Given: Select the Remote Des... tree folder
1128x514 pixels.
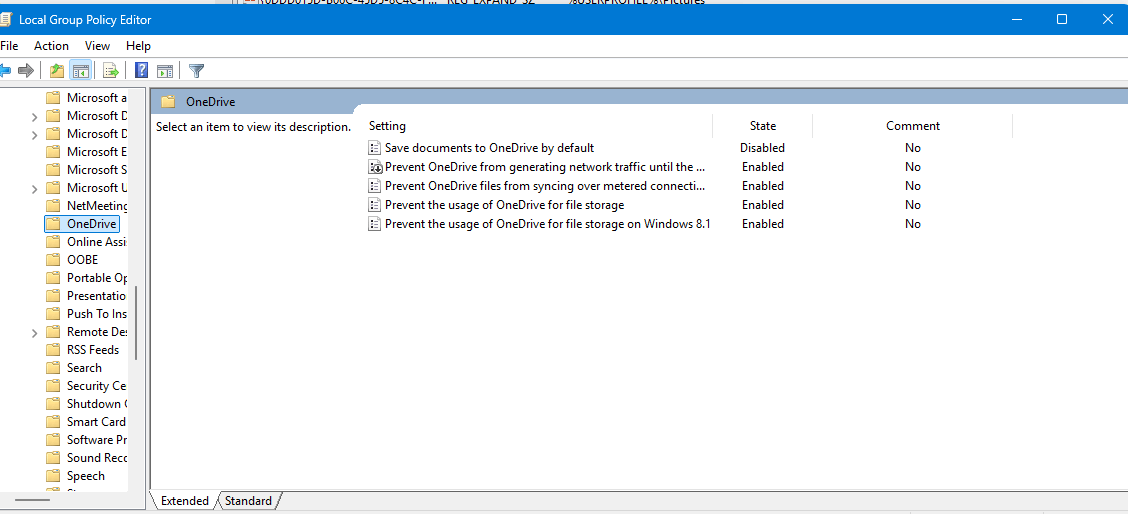Looking at the screenshot, I should tap(87, 332).
